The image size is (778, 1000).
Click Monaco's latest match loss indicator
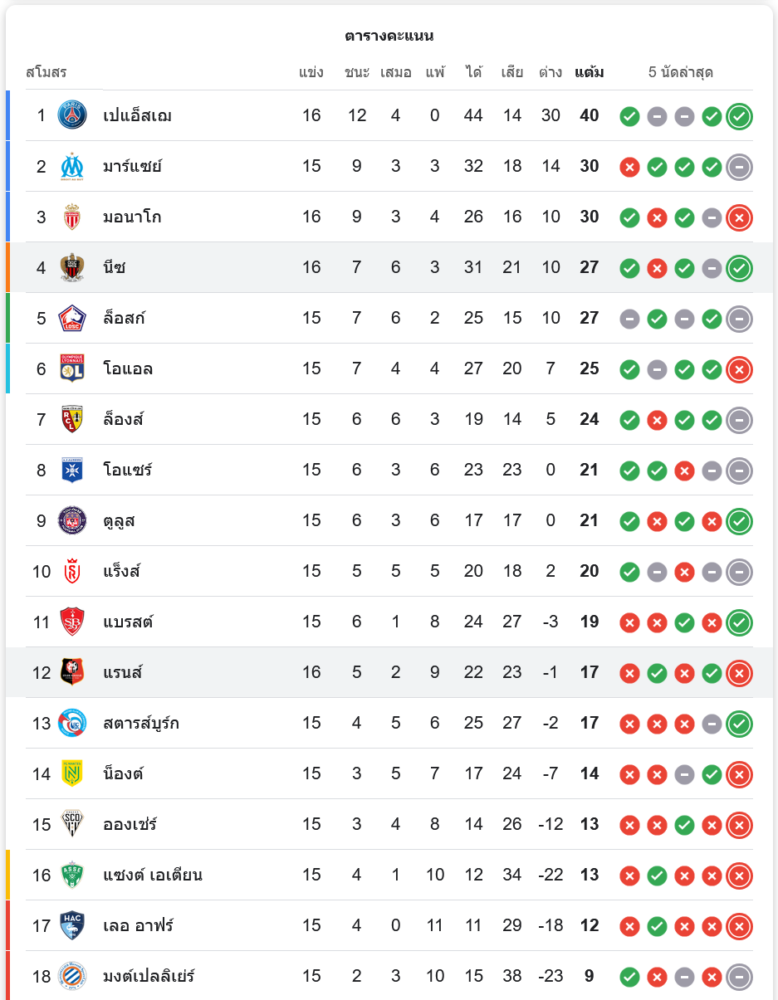(739, 217)
